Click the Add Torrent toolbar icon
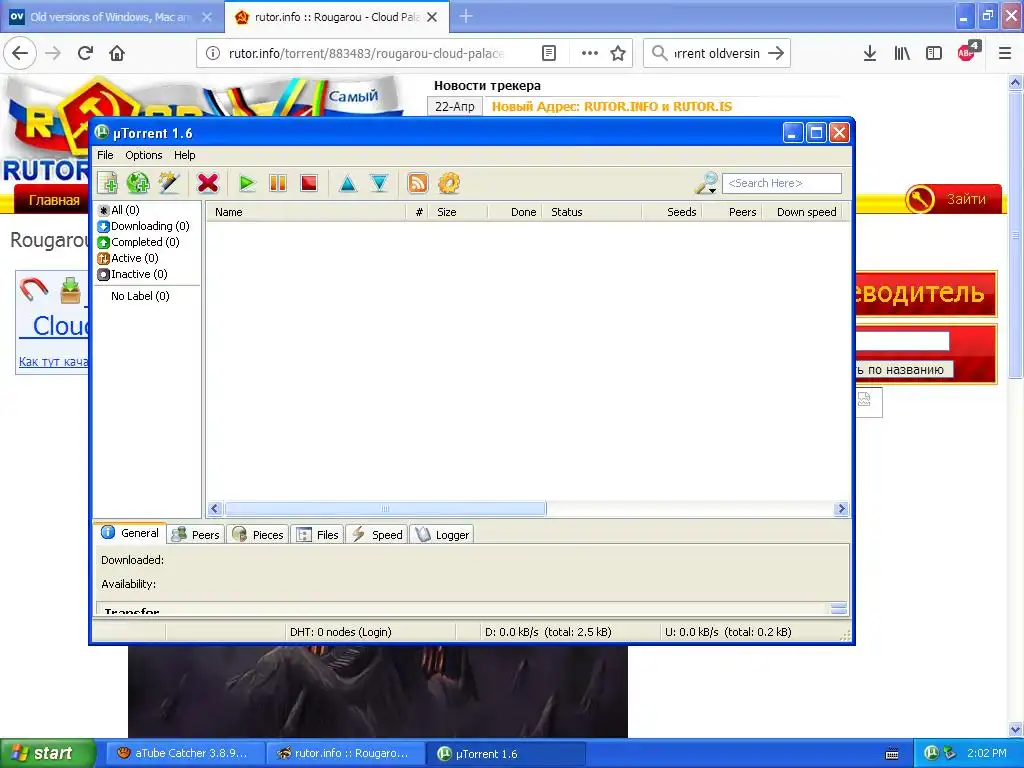The height and width of the screenshot is (768, 1024). pos(107,183)
